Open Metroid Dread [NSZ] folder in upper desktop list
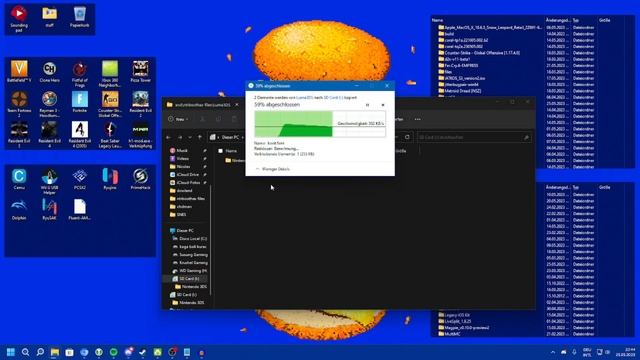640x360 pixels. [462, 91]
